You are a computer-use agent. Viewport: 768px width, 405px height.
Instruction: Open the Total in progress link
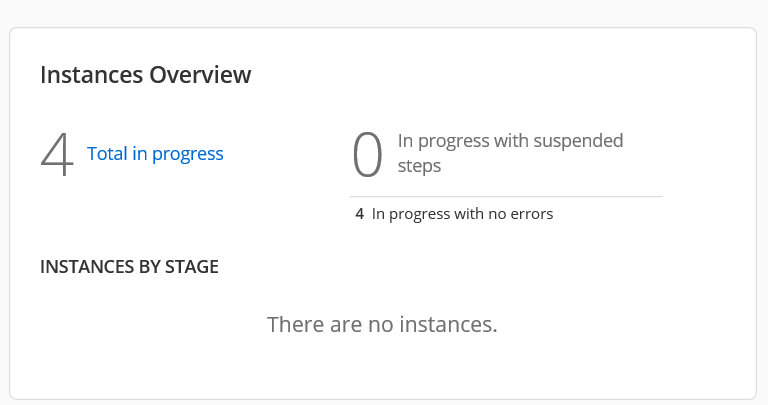[x=155, y=154]
